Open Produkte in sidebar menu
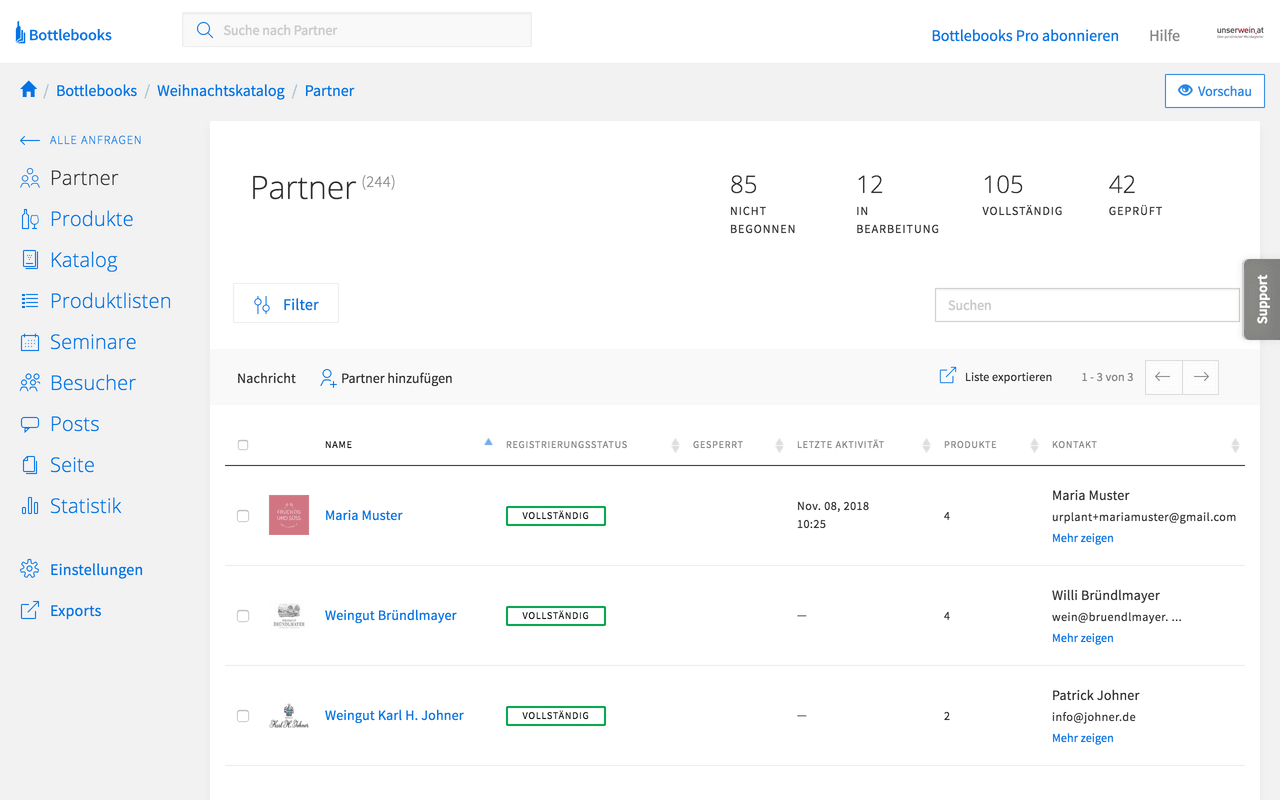The height and width of the screenshot is (800, 1280). coord(92,219)
